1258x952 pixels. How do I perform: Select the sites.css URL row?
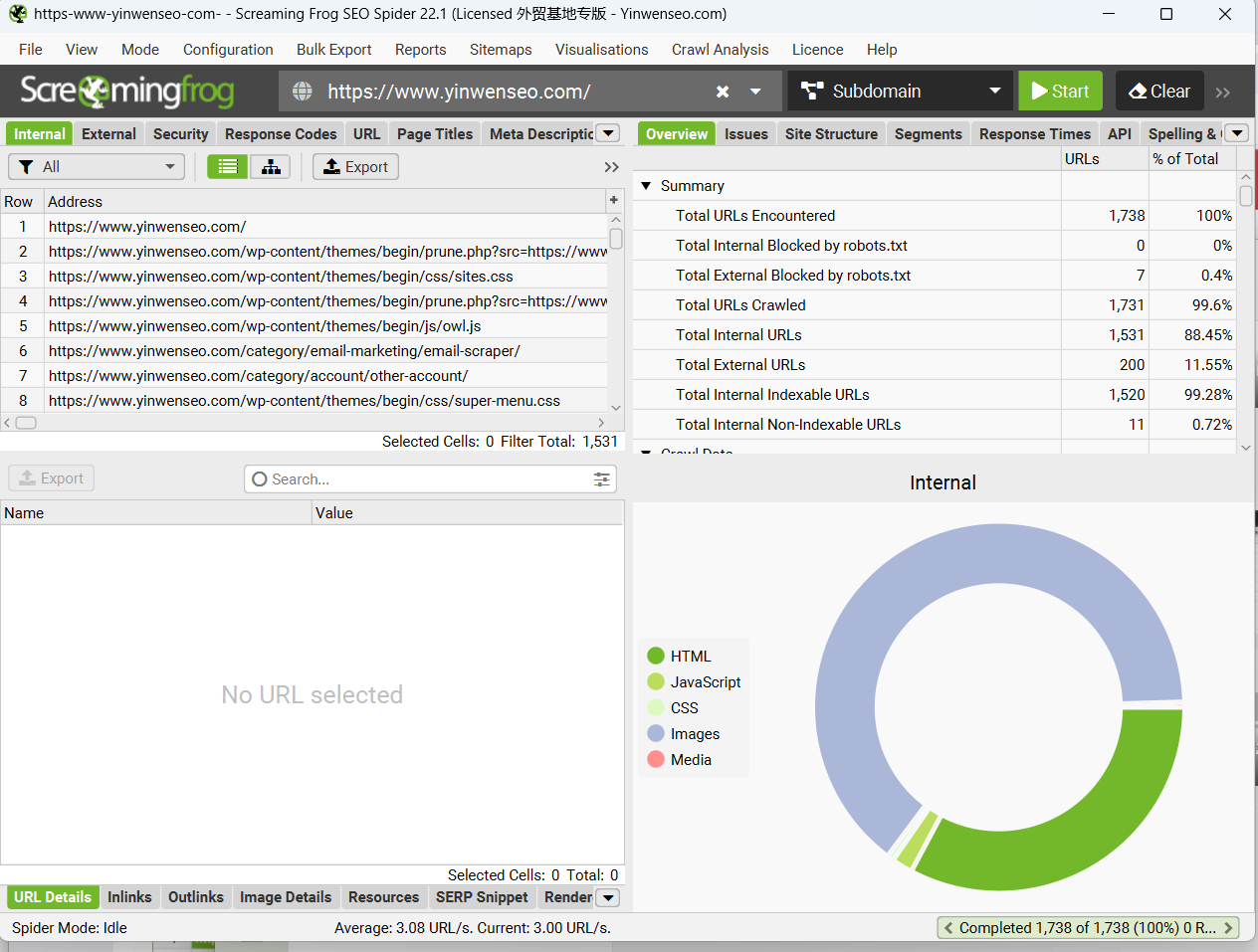pyautogui.click(x=304, y=277)
